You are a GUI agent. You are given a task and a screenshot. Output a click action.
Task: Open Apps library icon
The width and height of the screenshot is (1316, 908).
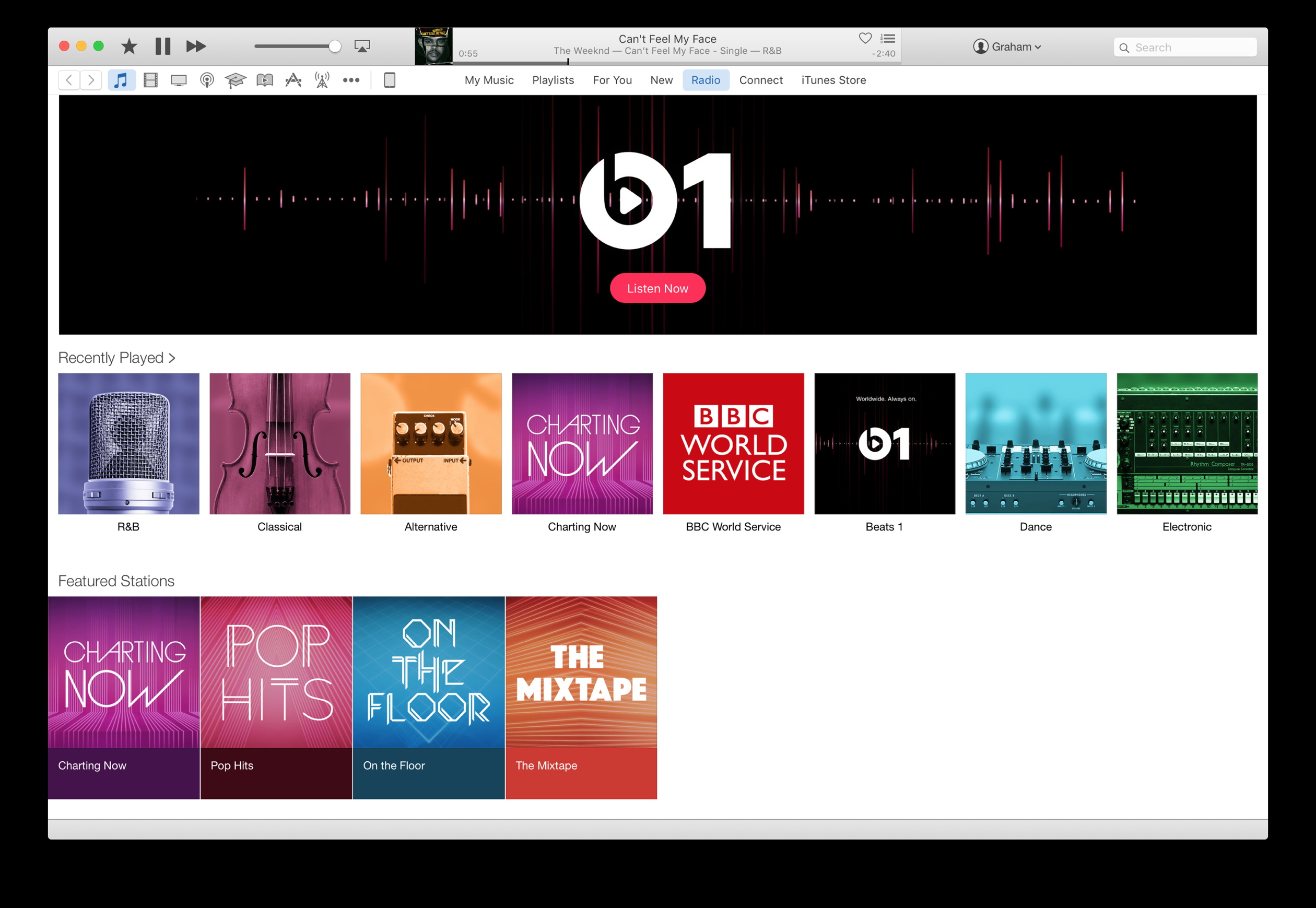[x=293, y=80]
